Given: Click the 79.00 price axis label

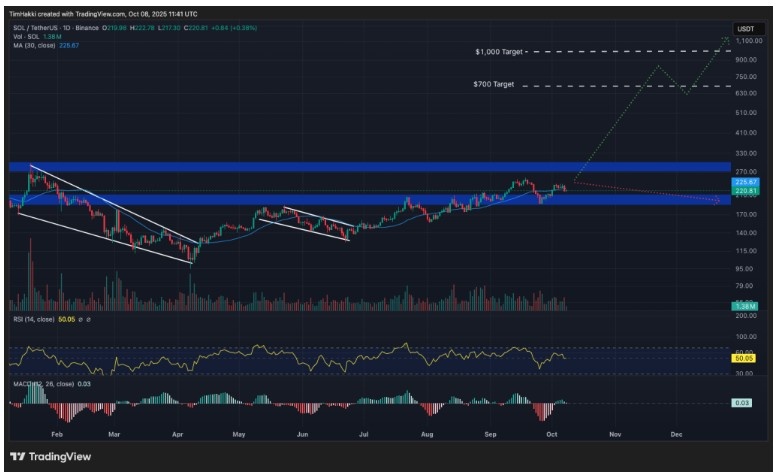Looking at the screenshot, I should [746, 286].
